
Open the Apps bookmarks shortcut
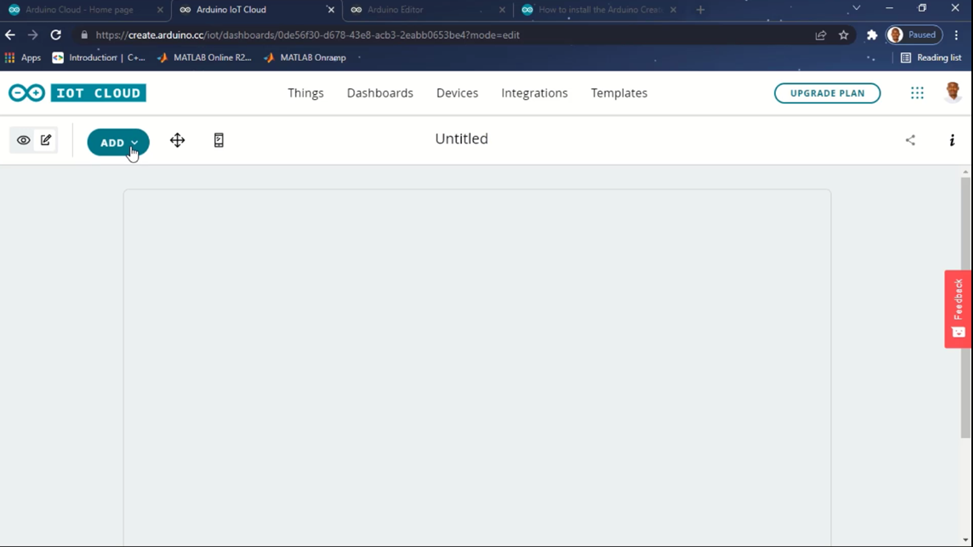[23, 57]
